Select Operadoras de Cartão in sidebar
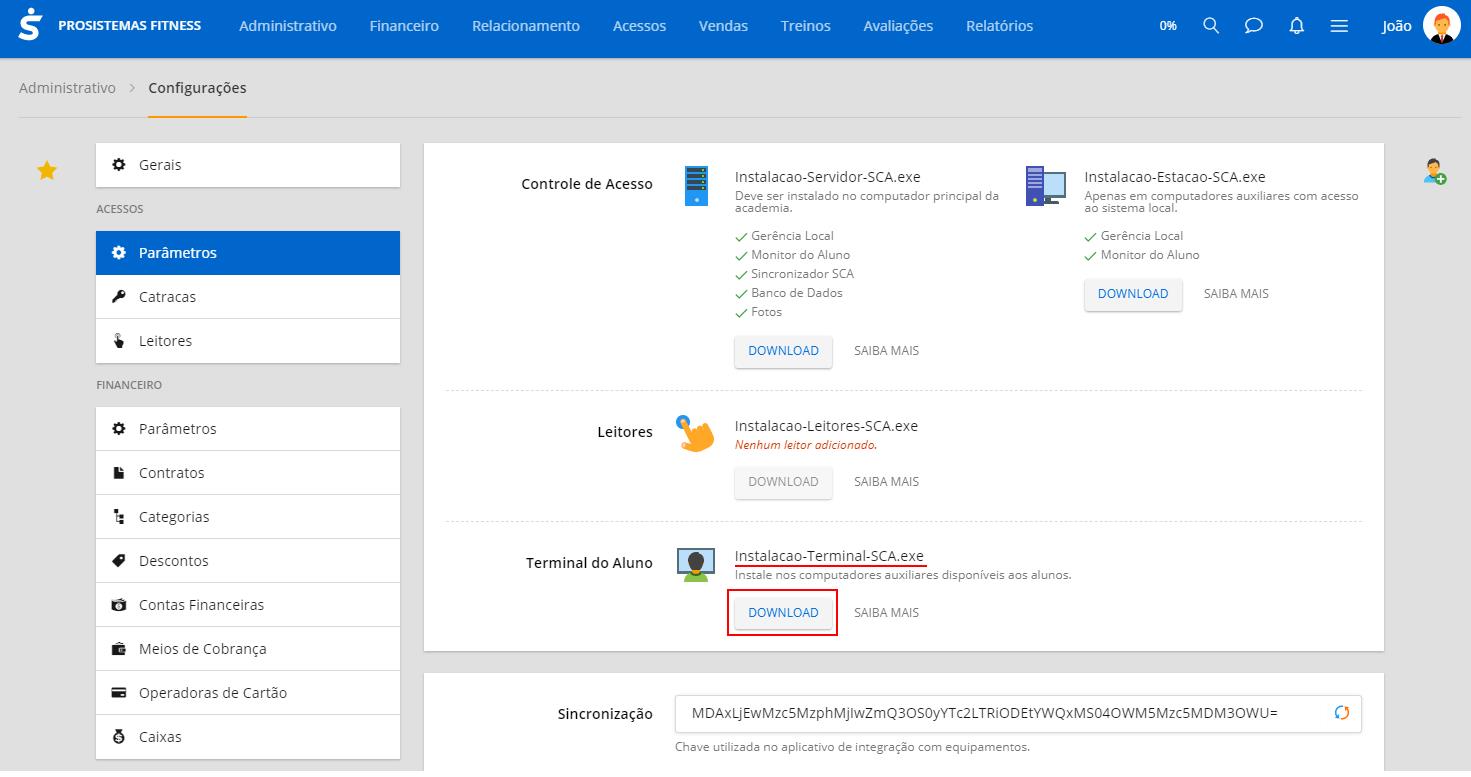1471x777 pixels. click(x=248, y=693)
